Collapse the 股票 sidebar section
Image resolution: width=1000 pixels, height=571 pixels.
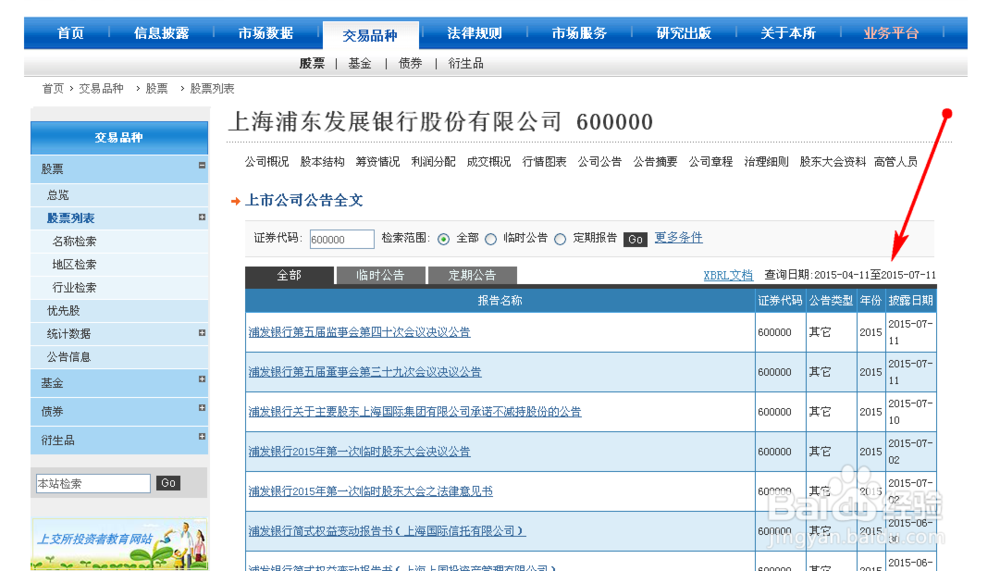click(202, 165)
